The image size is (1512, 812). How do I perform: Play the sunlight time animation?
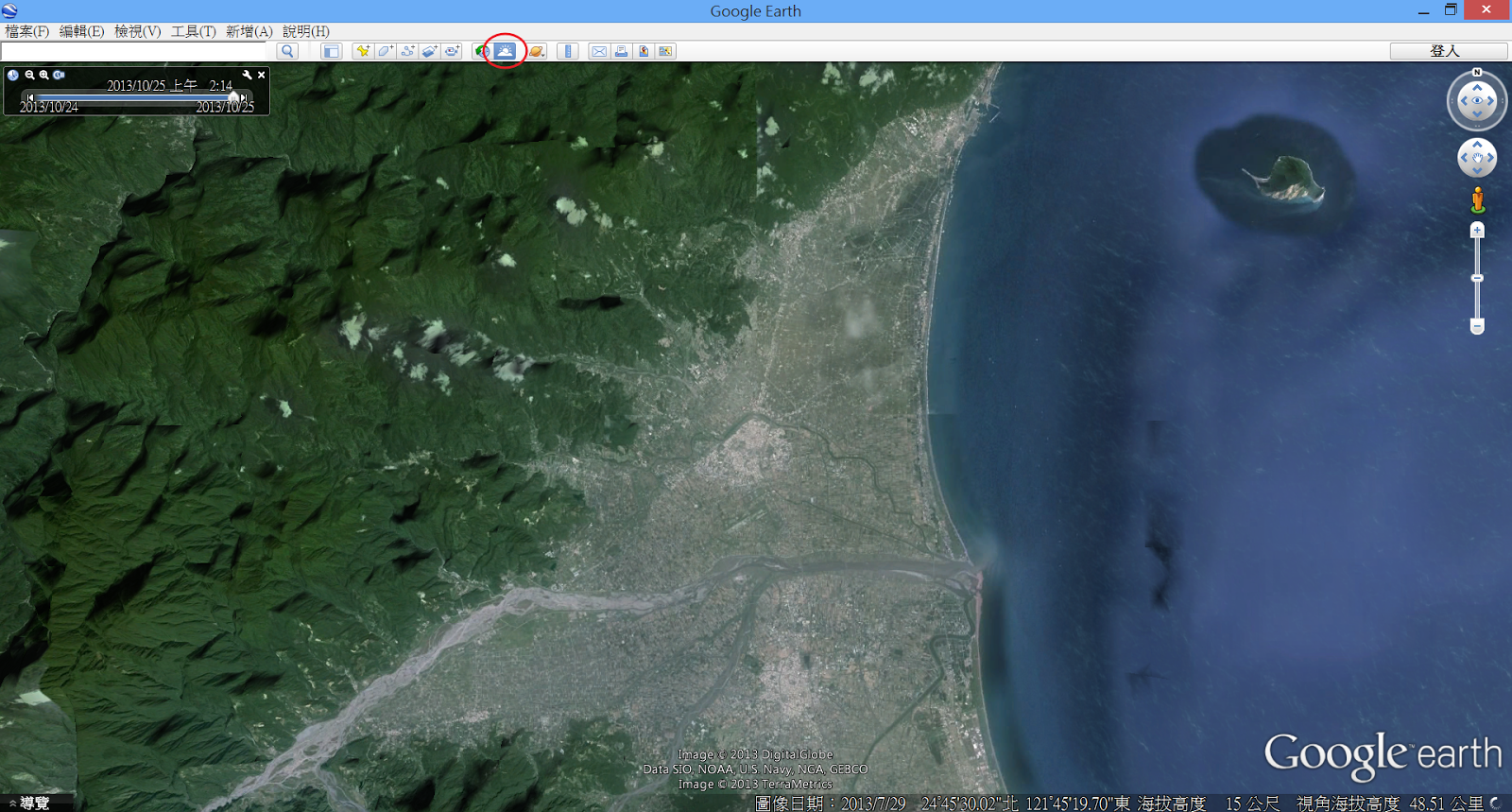[59, 75]
